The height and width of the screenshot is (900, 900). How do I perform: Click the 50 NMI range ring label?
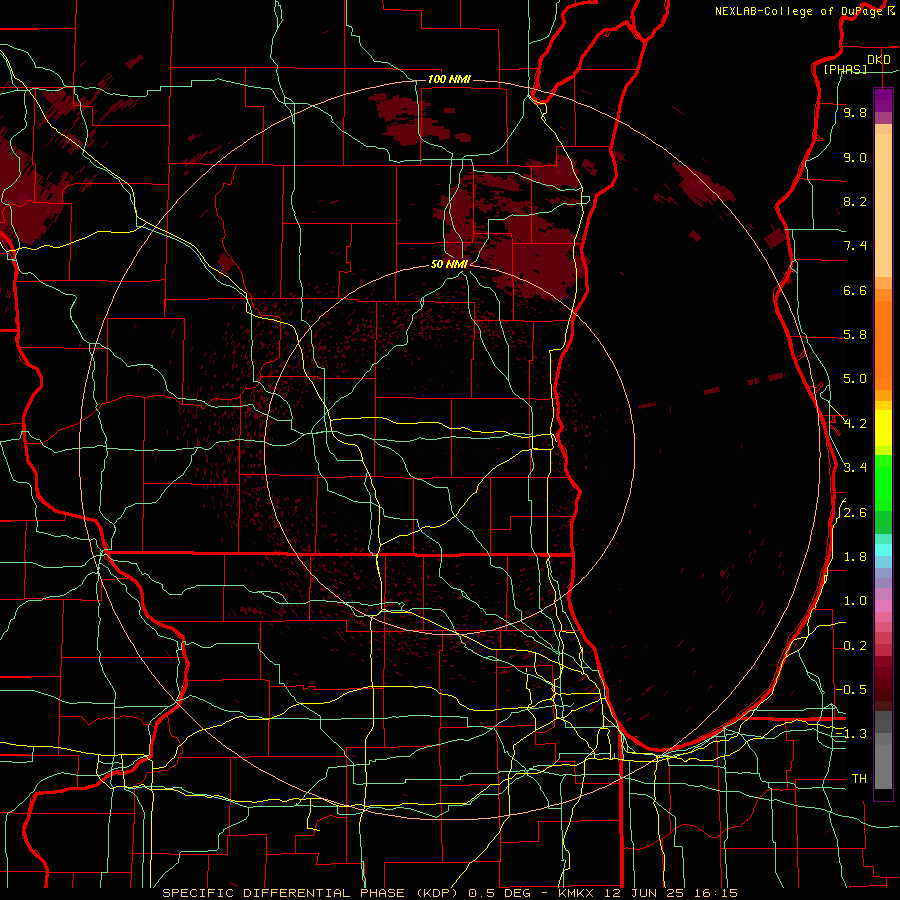click(449, 264)
